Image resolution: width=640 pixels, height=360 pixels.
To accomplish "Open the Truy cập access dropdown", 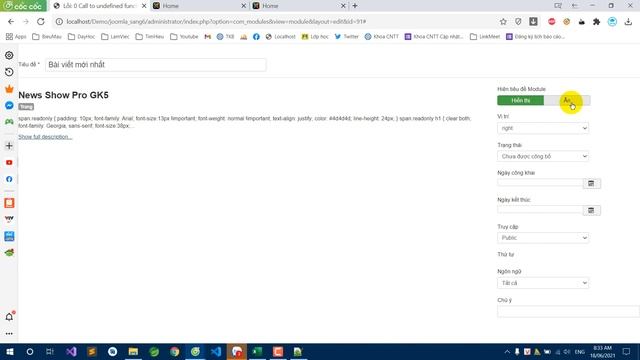I will [543, 238].
